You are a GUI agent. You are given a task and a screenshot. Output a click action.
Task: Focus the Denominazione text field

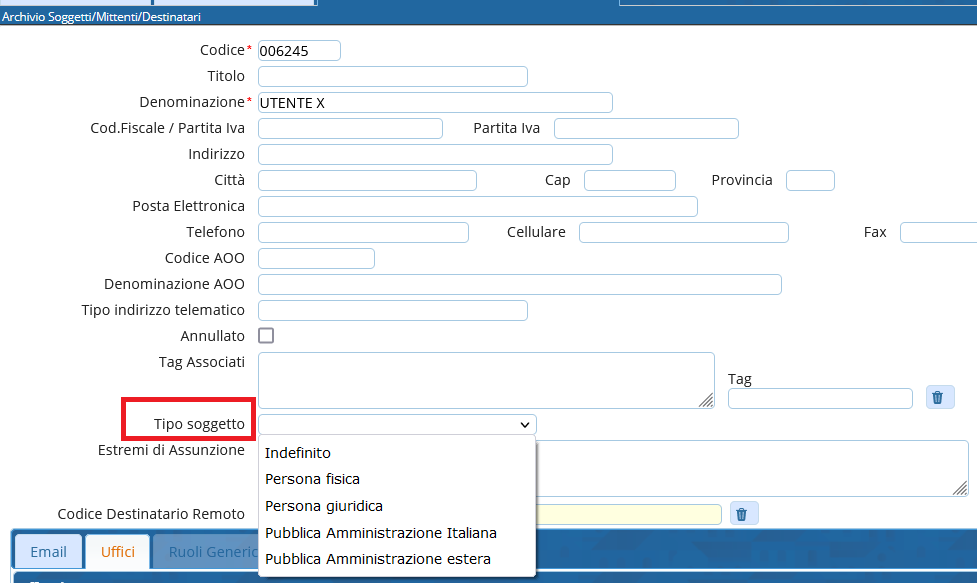tap(435, 102)
